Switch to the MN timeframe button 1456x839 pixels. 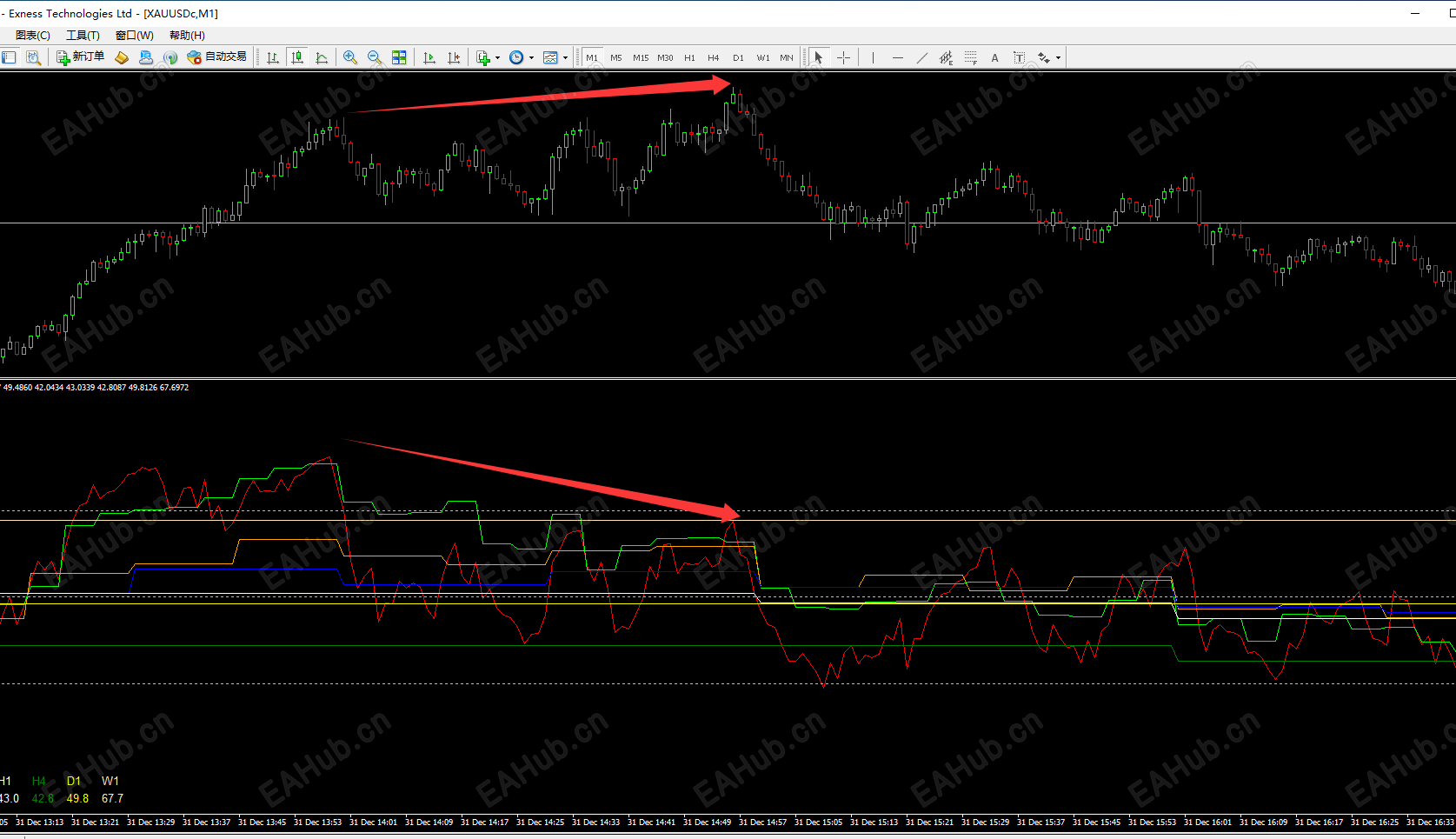click(x=787, y=57)
